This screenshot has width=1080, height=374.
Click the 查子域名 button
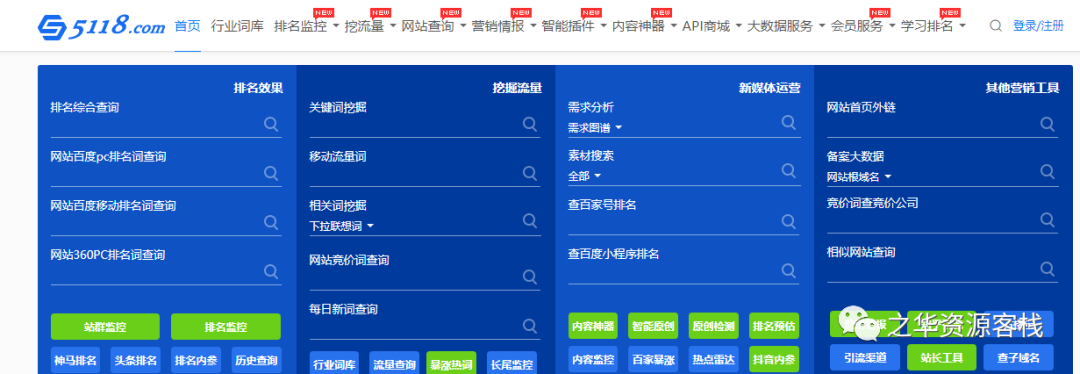[1019, 357]
